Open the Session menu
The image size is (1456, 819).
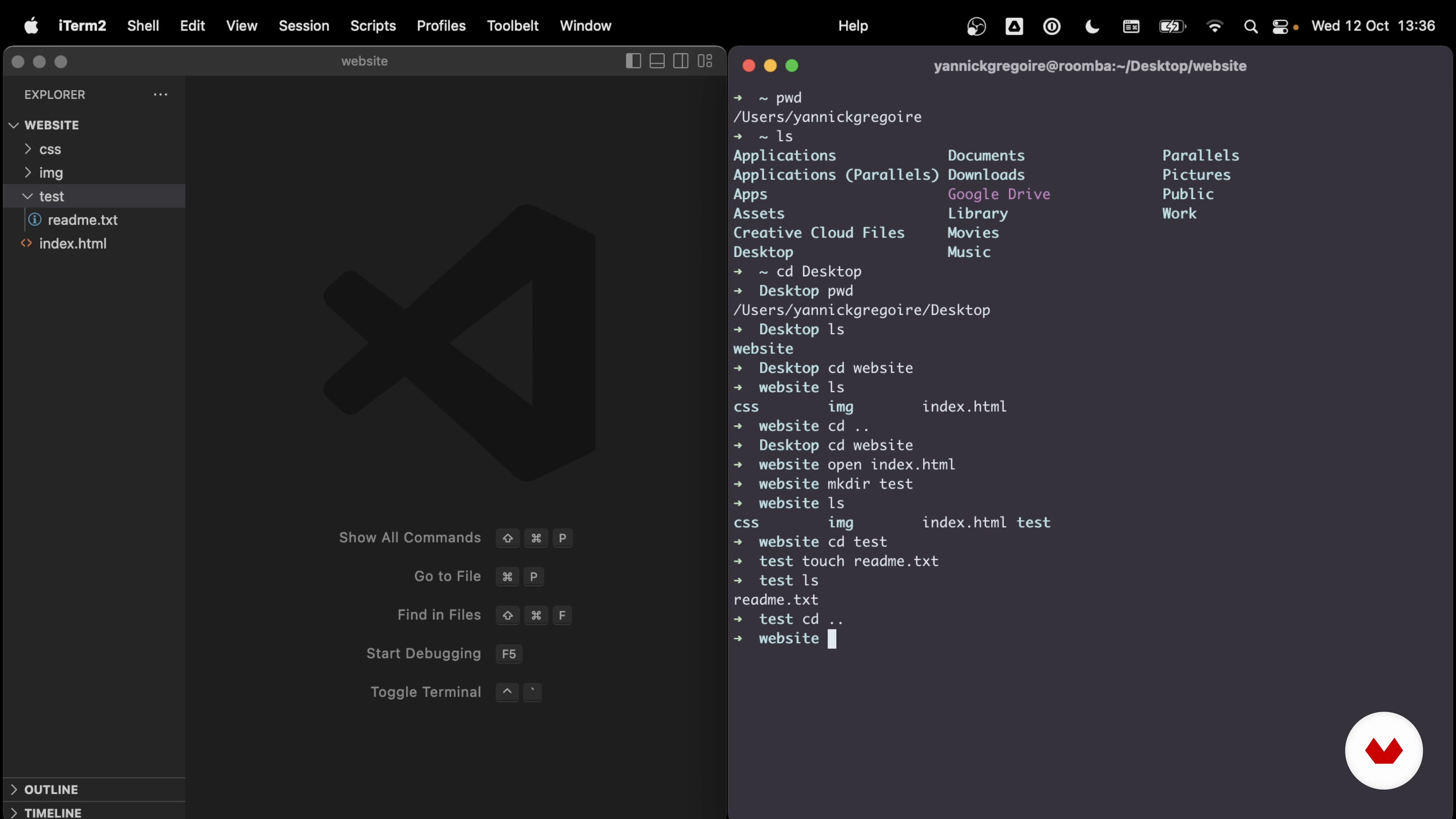(303, 26)
